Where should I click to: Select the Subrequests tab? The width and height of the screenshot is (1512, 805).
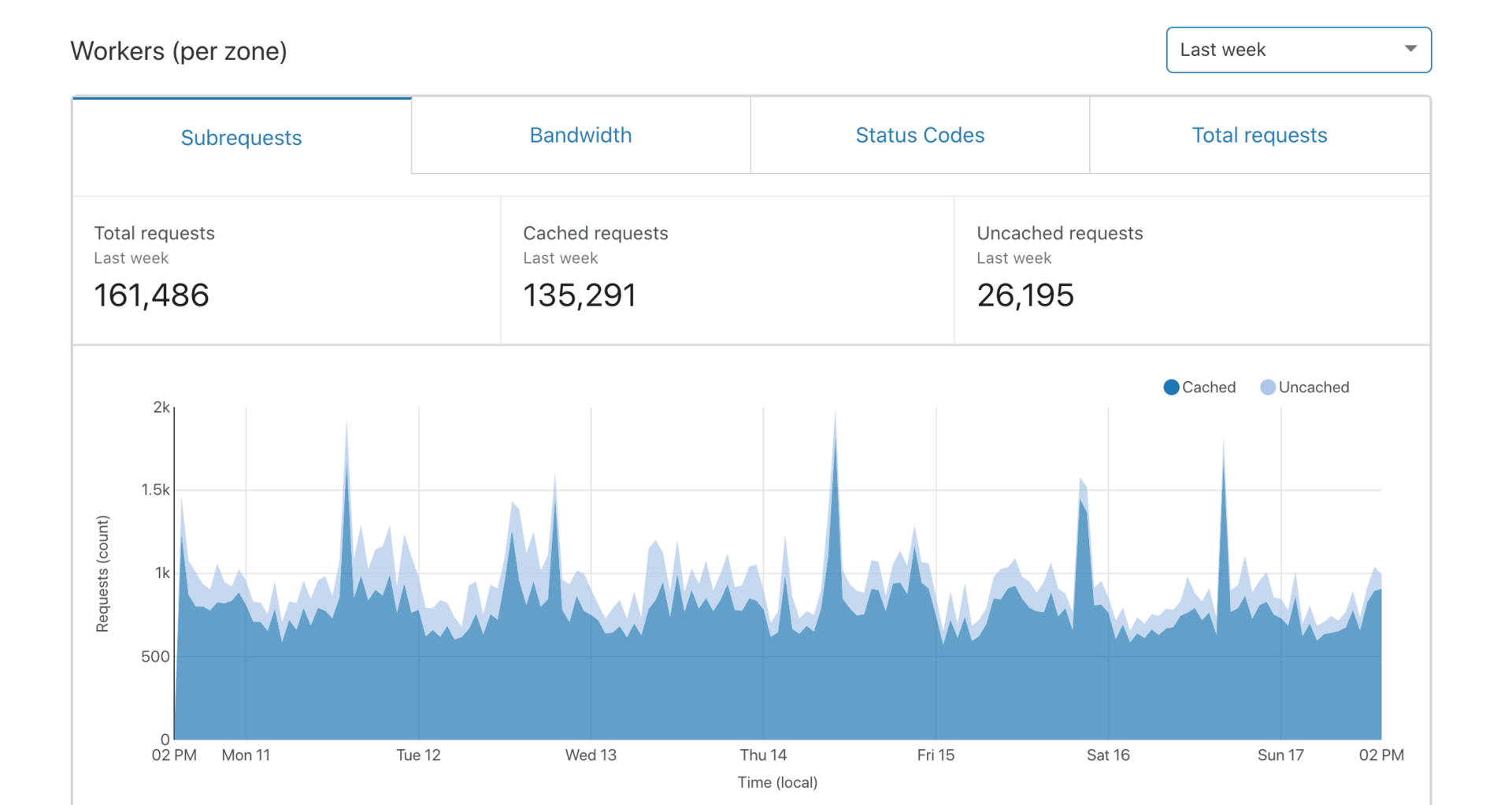tap(241, 137)
